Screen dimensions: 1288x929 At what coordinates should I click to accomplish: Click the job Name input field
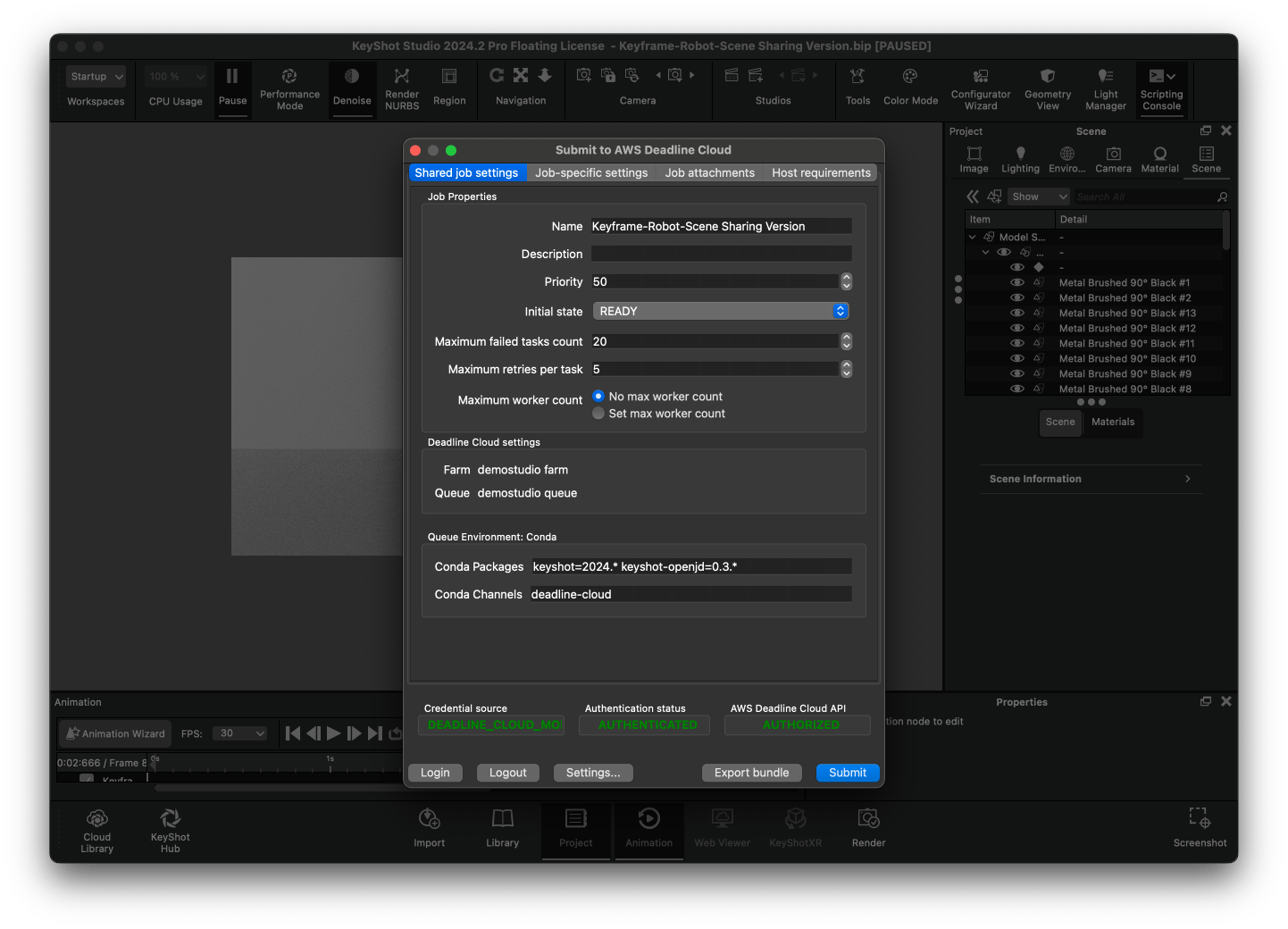click(720, 226)
